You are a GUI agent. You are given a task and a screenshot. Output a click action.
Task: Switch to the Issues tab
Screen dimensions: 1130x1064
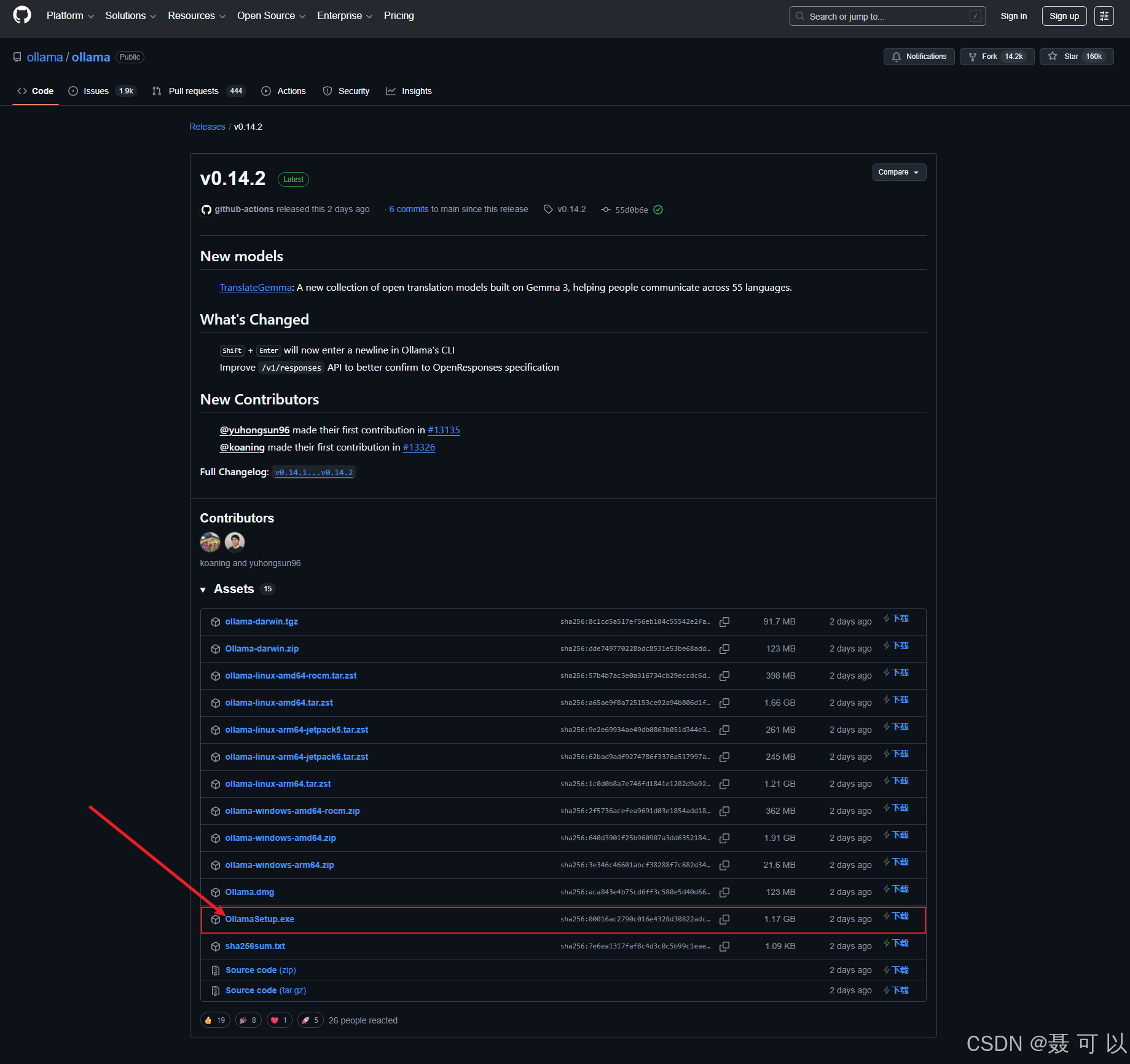(102, 91)
